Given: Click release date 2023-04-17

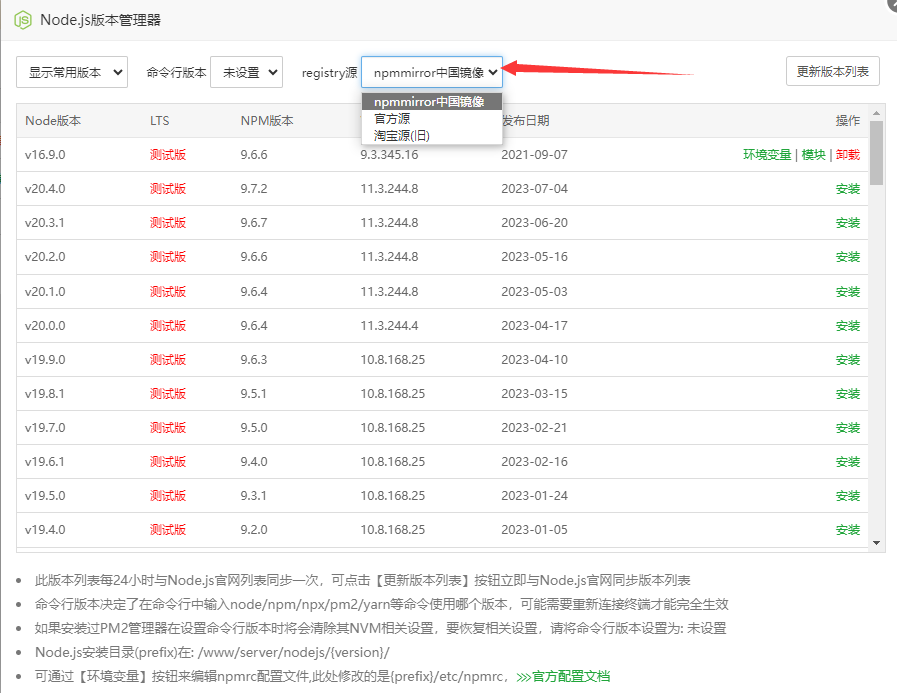Looking at the screenshot, I should (534, 326).
